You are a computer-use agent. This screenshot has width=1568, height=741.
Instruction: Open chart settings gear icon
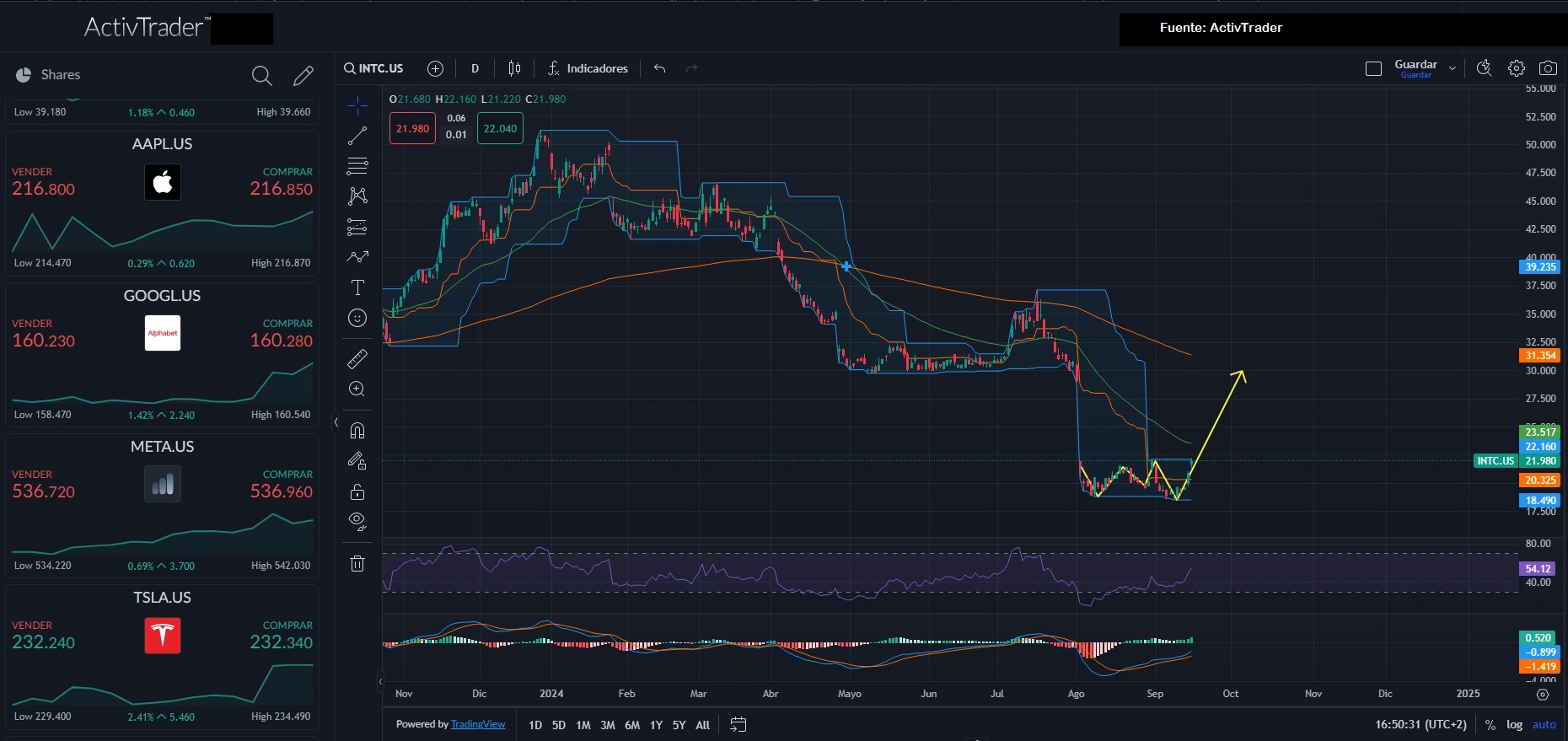click(x=1517, y=68)
